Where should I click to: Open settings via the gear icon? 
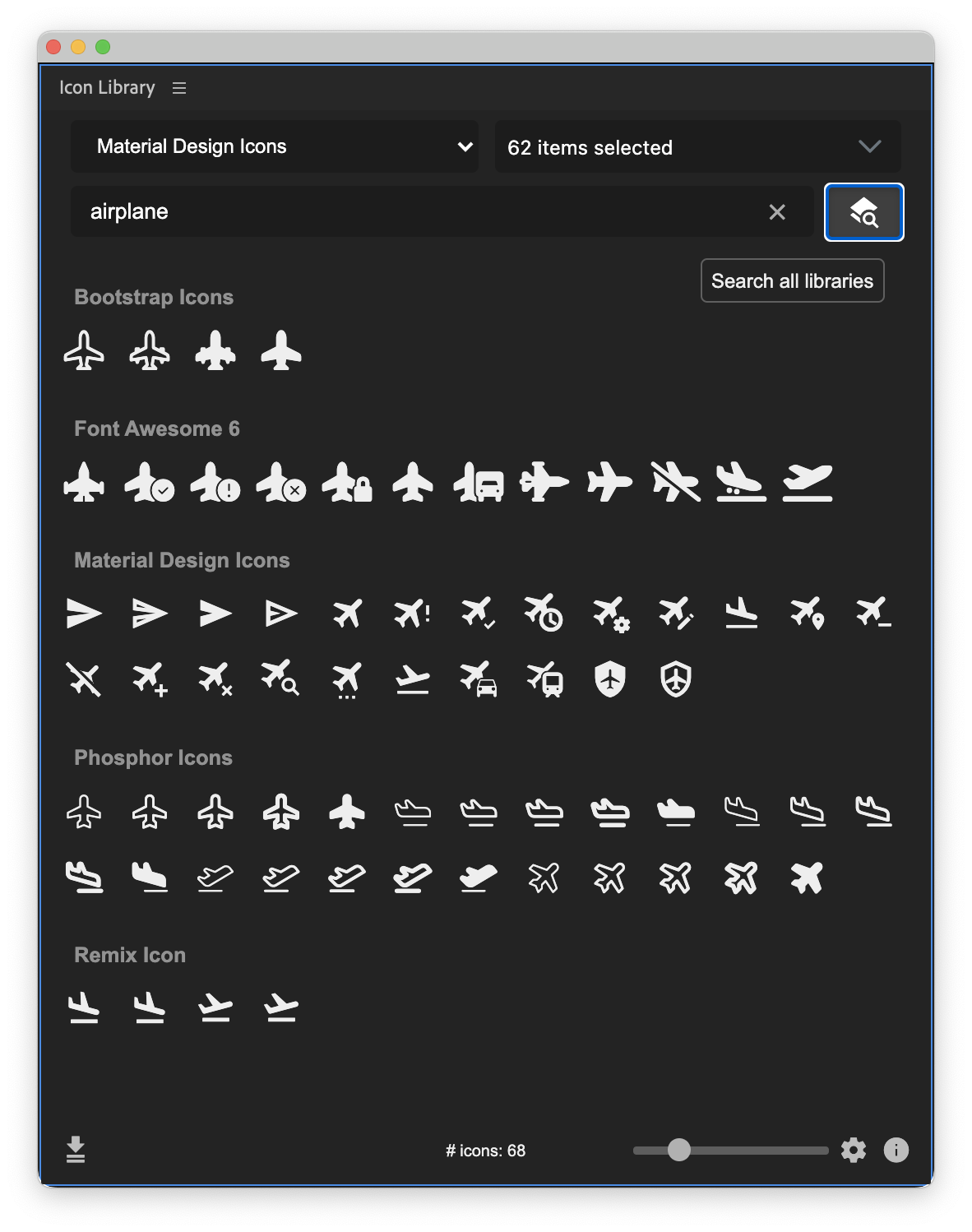click(x=854, y=1150)
